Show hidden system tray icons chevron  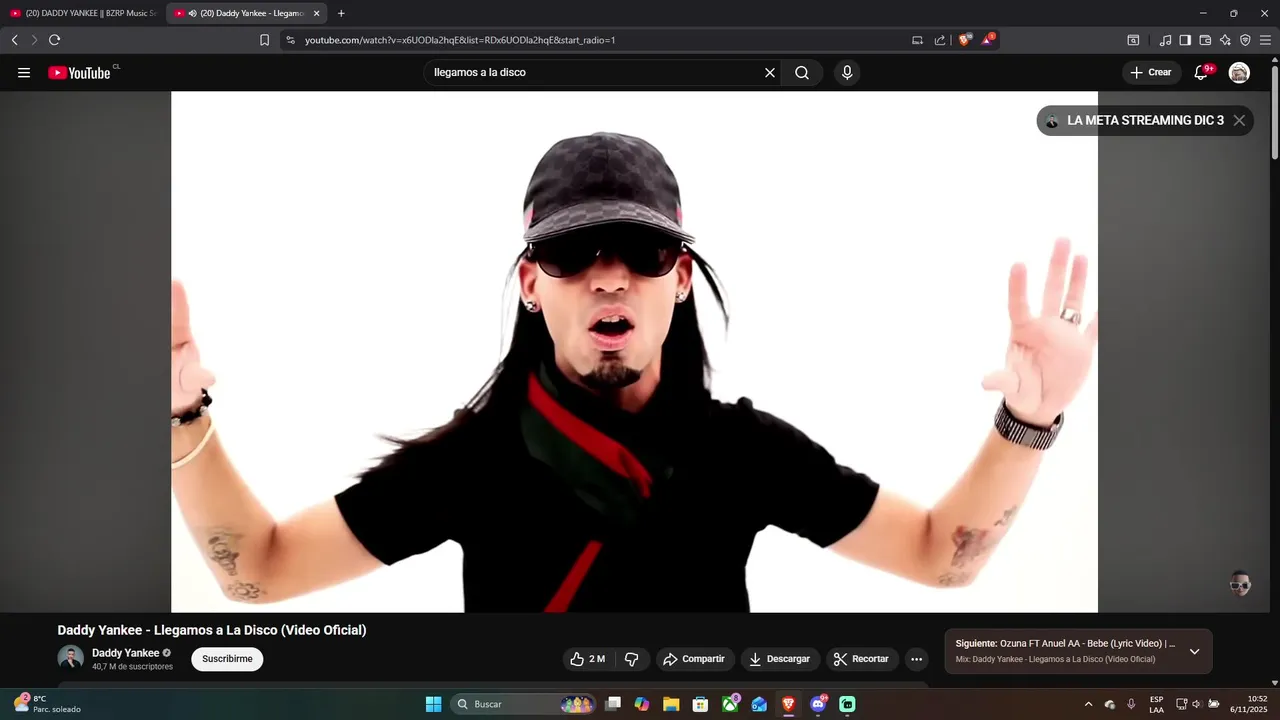pyautogui.click(x=1088, y=704)
